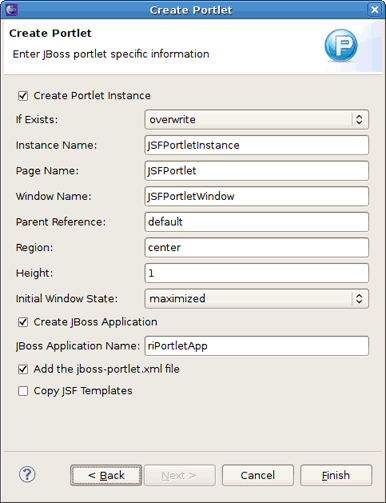Click the Instance Name label
Image resolution: width=386 pixels, height=503 pixels.
(56, 145)
